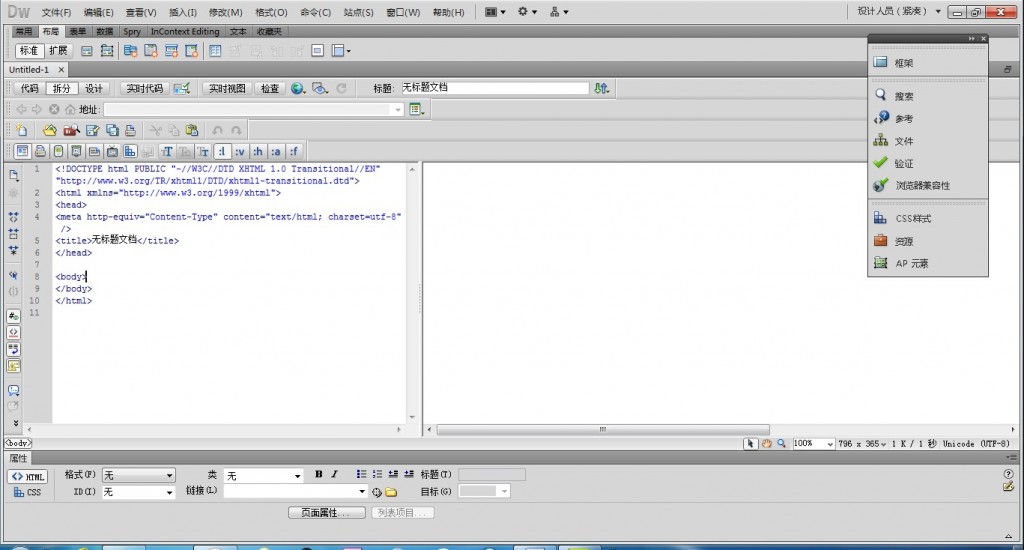Toggle the Expanded (扩展) layout mode
Image resolution: width=1024 pixels, height=550 pixels.
[x=57, y=50]
